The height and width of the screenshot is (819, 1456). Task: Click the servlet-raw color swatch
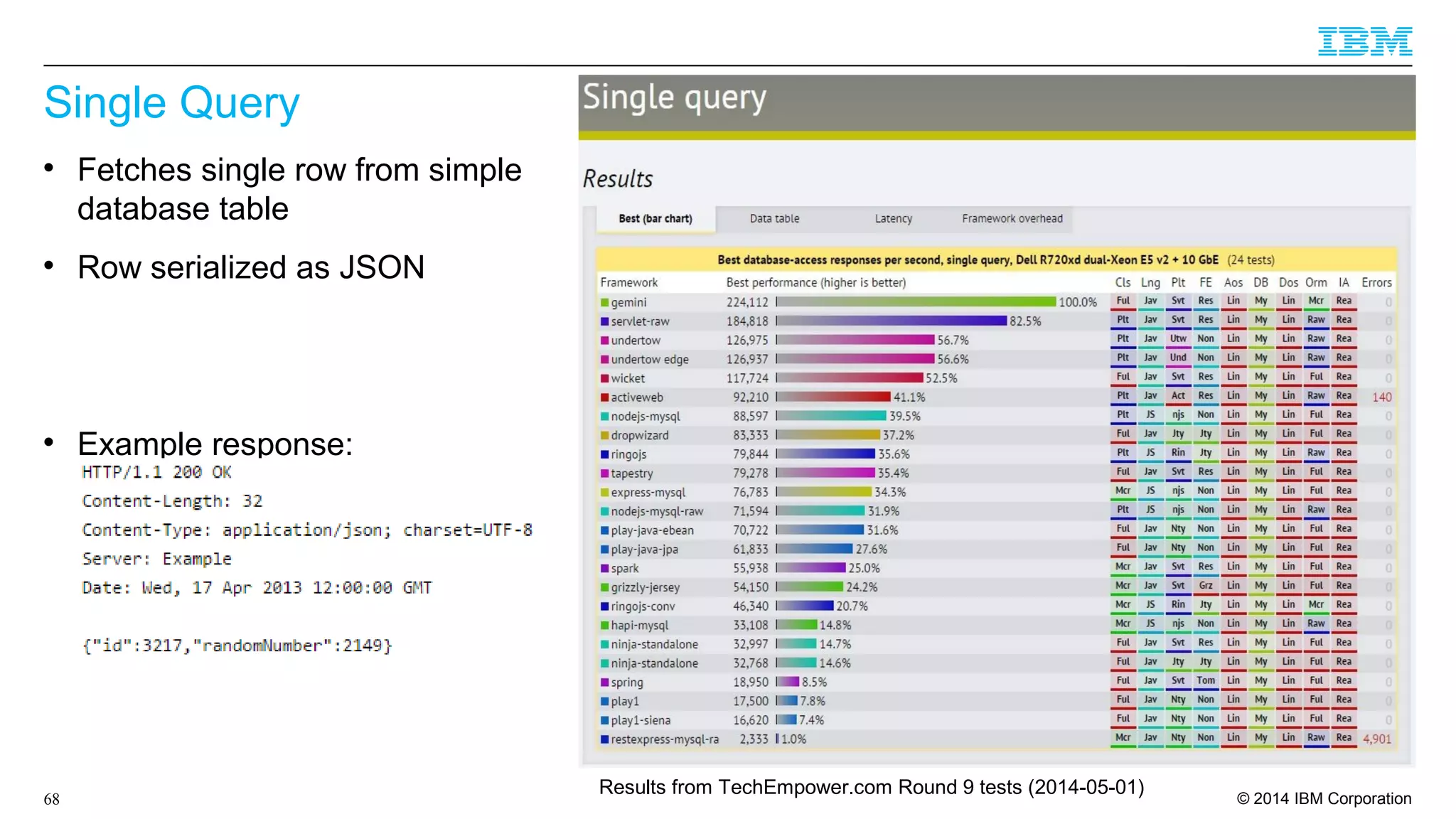click(x=604, y=321)
